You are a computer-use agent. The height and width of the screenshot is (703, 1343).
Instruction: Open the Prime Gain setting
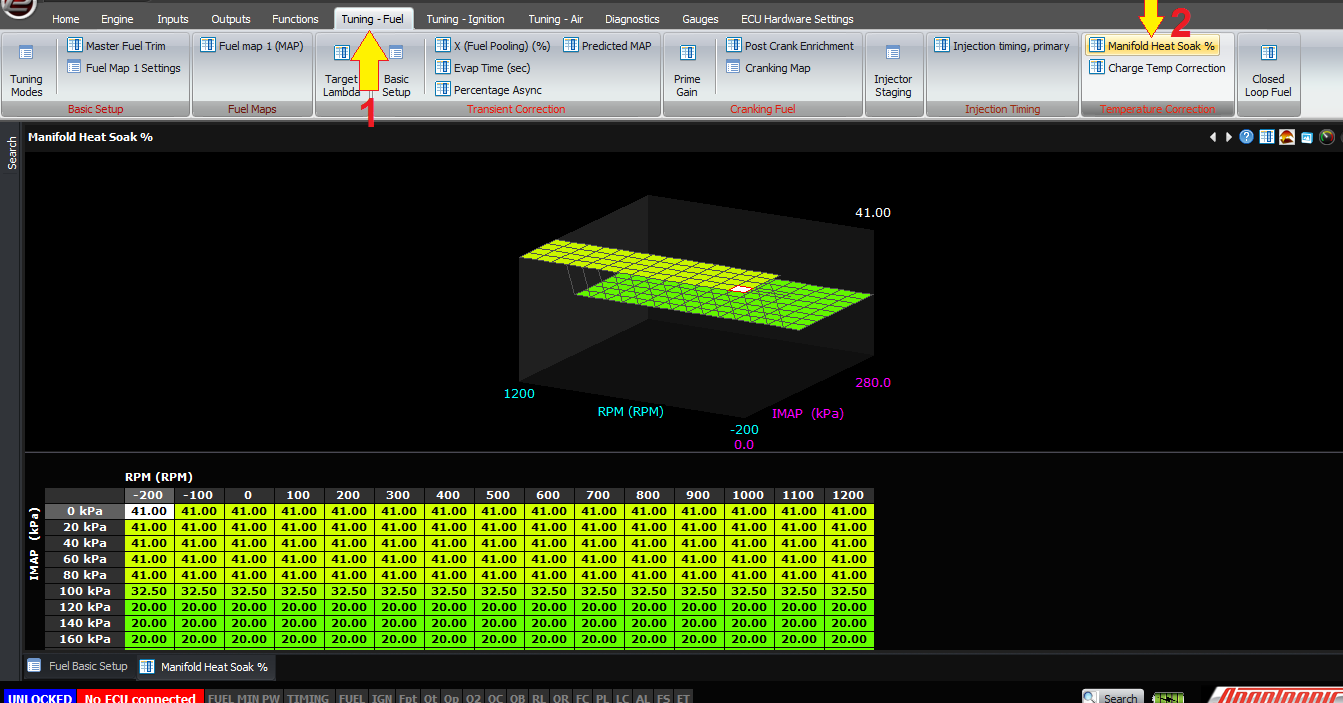click(x=687, y=69)
